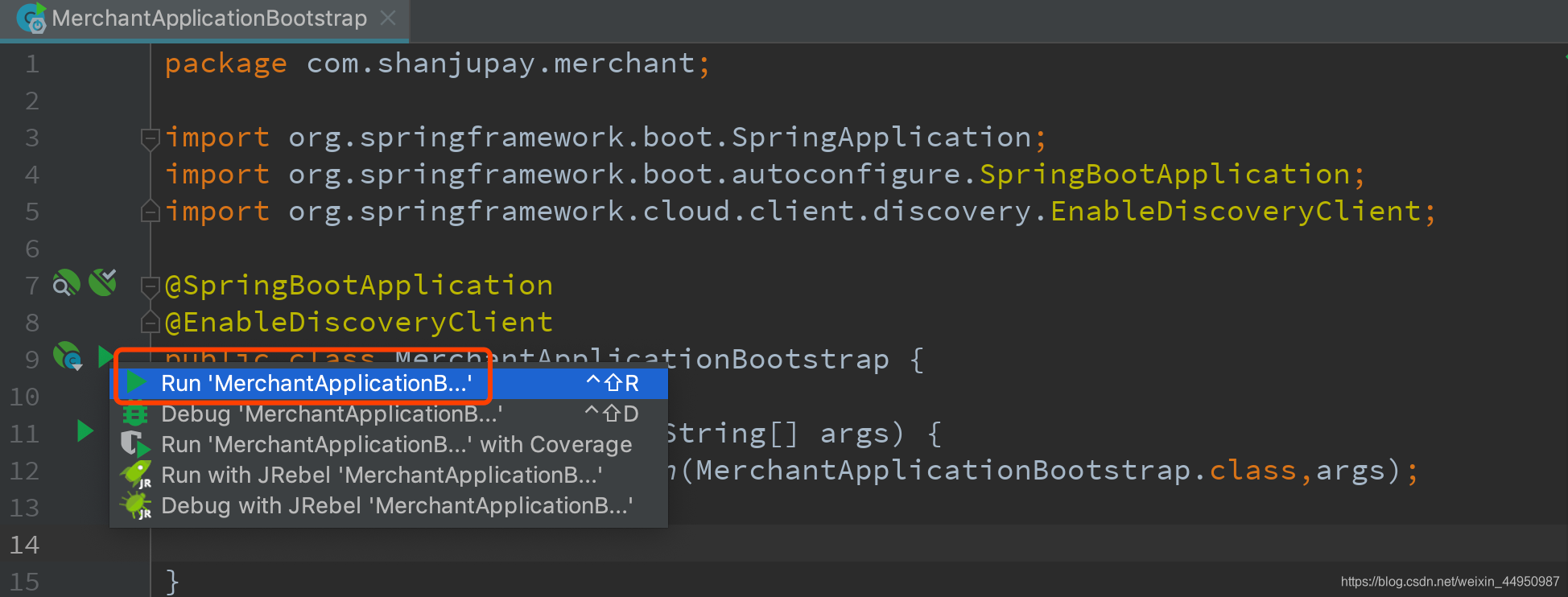
Task: Click the Java class icon in the editor tab
Action: click(x=31, y=18)
